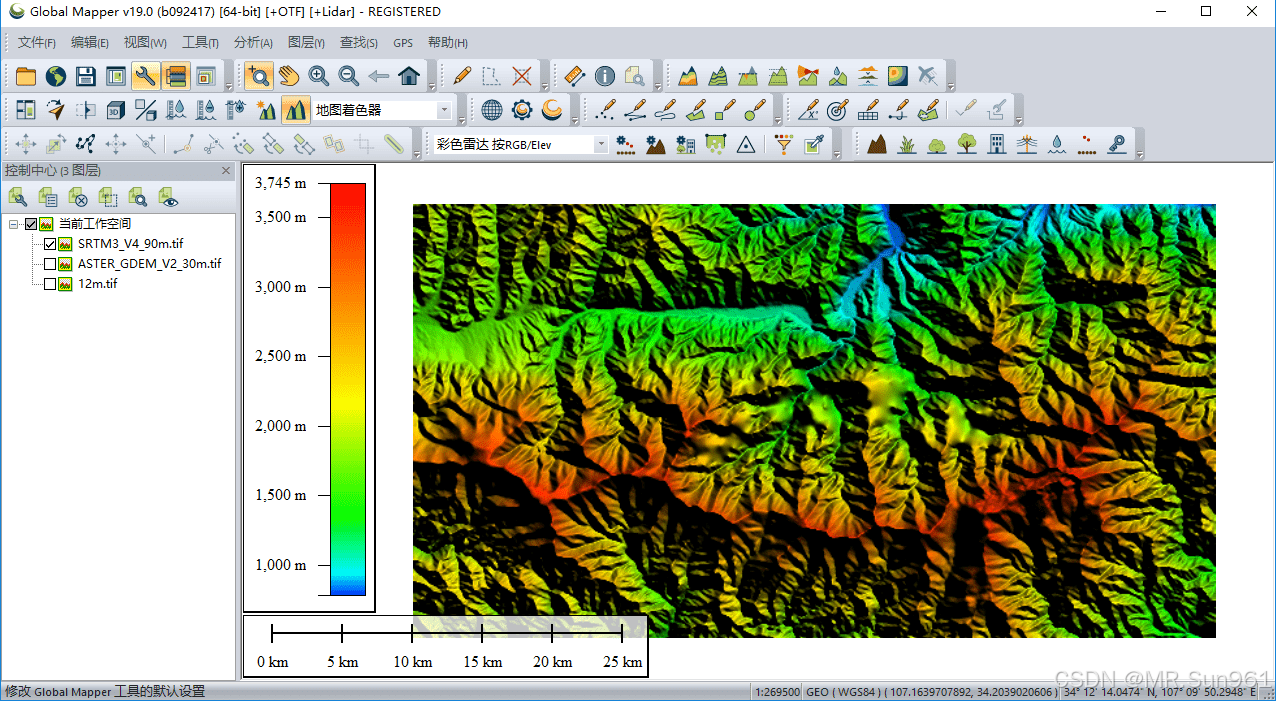This screenshot has width=1276, height=701.
Task: Select the SRTM3_V4_90m.tif layer name
Action: coord(130,244)
